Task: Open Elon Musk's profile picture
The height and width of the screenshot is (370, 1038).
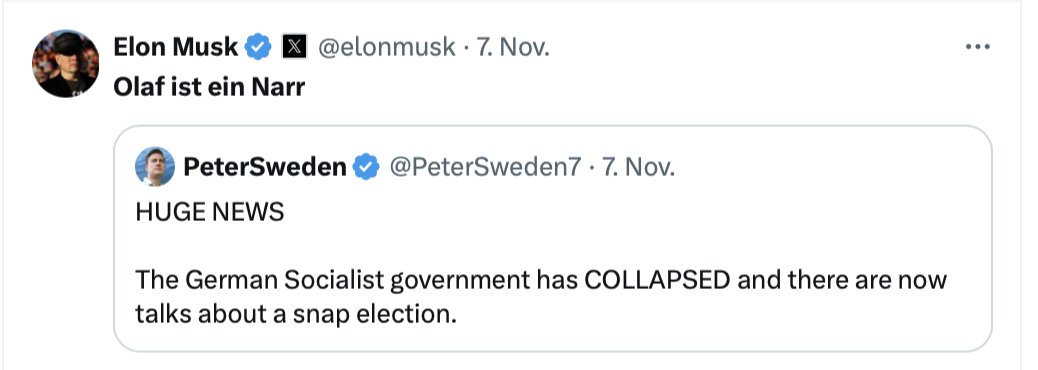Action: coord(66,64)
